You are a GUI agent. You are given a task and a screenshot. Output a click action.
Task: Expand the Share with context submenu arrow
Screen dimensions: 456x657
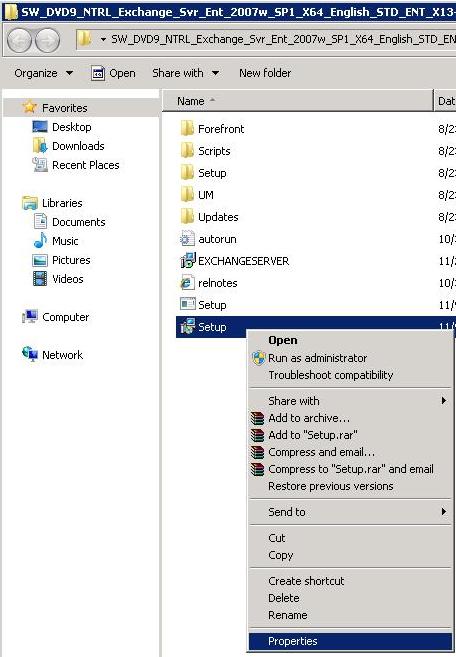coord(443,401)
